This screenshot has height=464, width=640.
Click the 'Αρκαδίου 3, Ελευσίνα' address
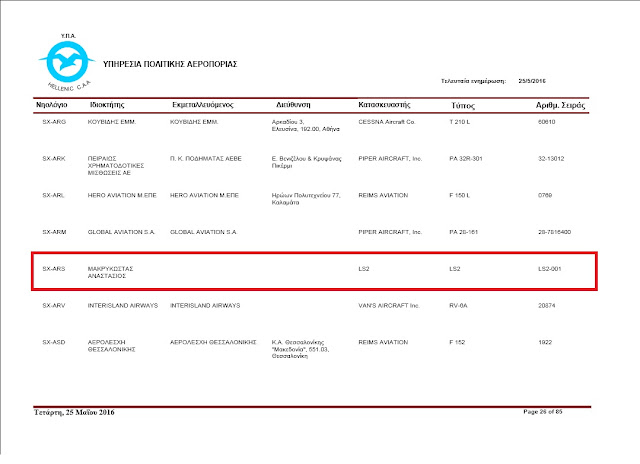[305, 125]
